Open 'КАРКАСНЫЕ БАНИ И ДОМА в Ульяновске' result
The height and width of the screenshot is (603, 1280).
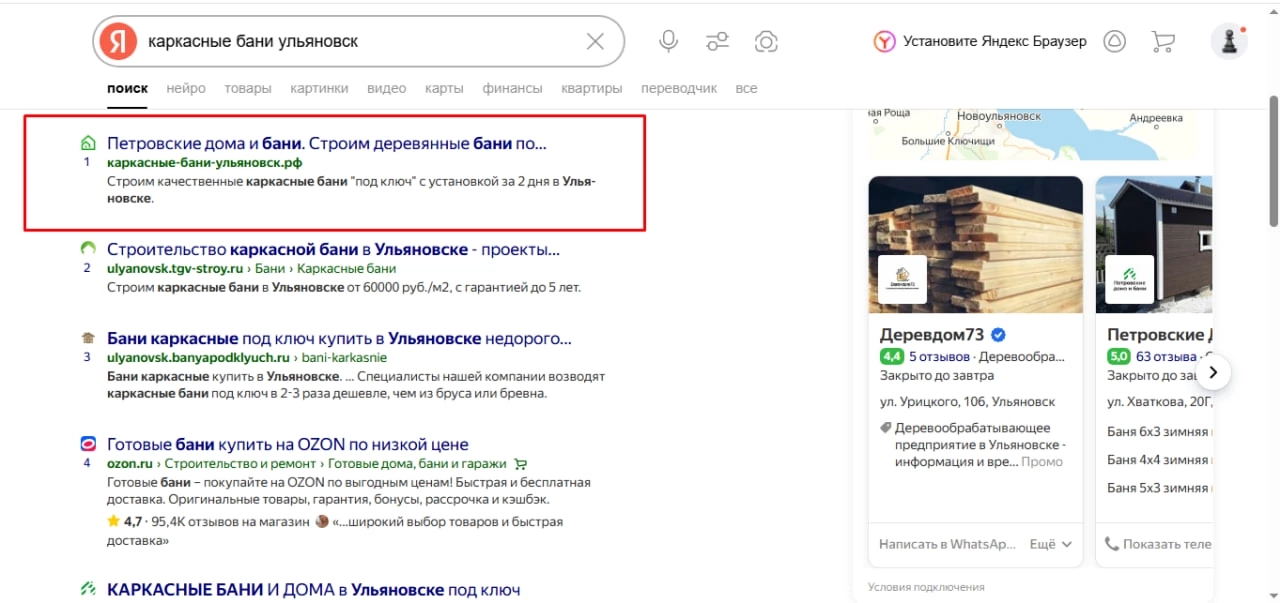point(313,590)
